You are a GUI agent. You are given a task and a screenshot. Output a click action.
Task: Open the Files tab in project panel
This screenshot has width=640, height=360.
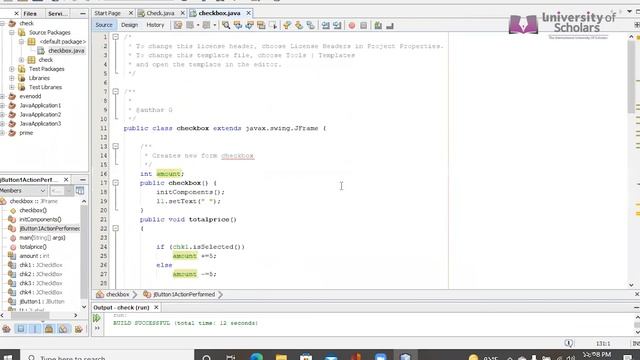point(30,13)
